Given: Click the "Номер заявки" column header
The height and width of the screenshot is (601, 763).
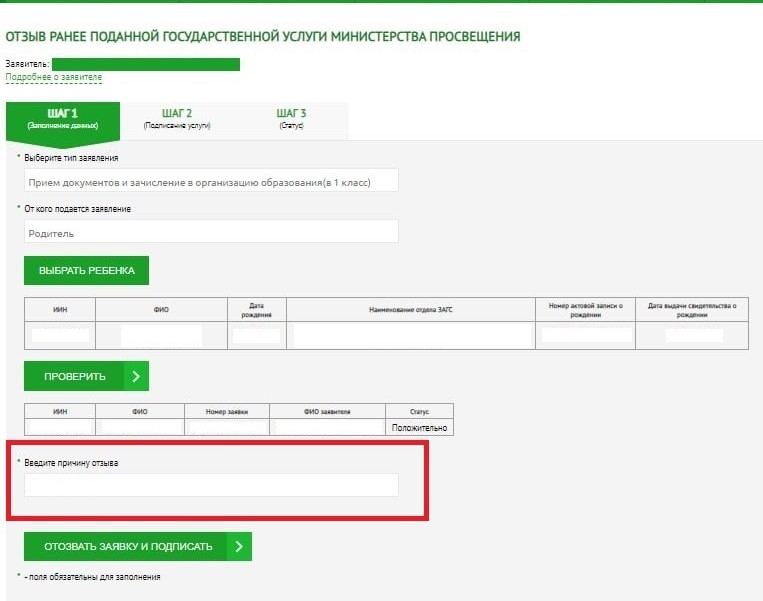Looking at the screenshot, I should point(227,410).
